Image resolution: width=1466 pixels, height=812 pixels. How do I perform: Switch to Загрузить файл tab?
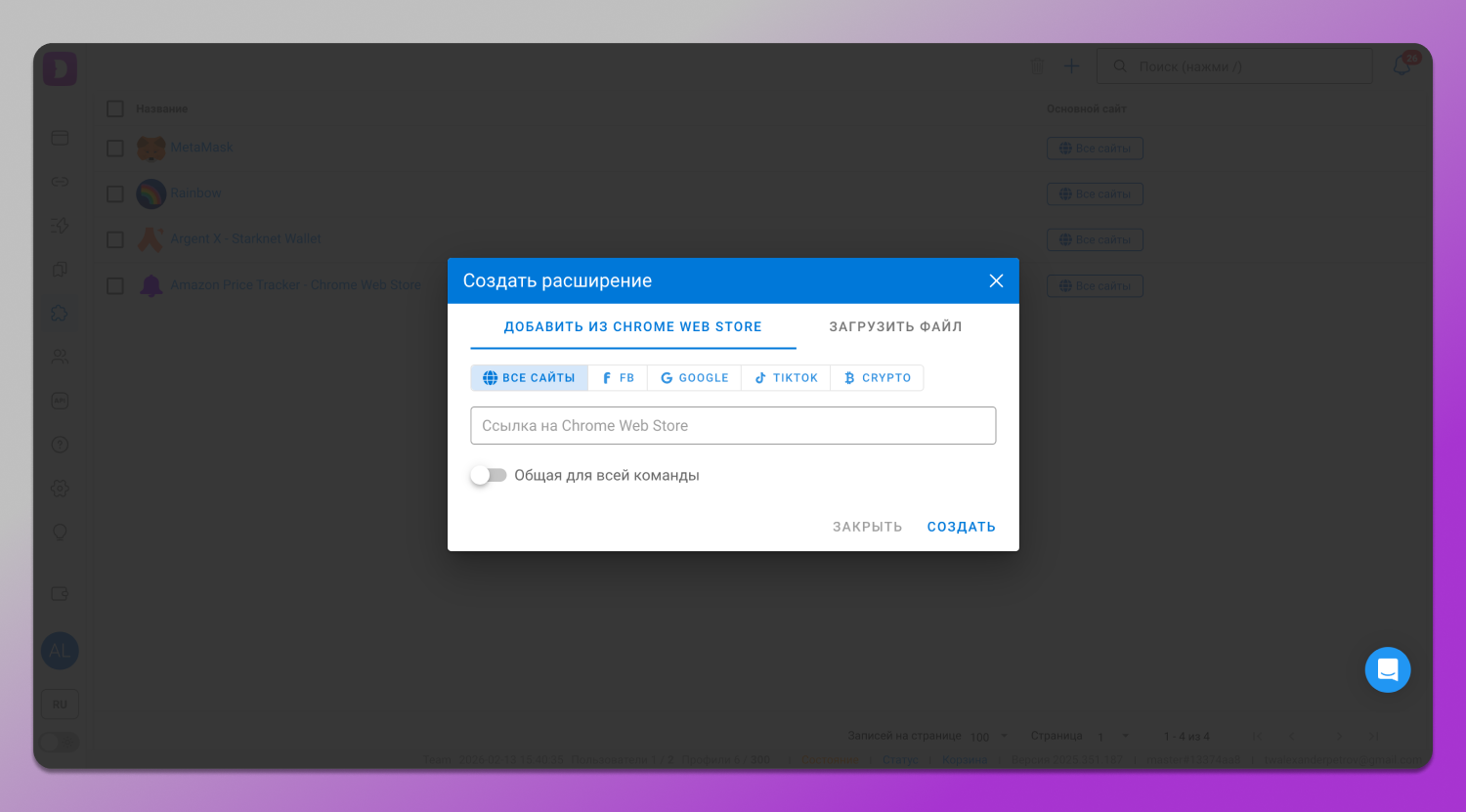(895, 327)
